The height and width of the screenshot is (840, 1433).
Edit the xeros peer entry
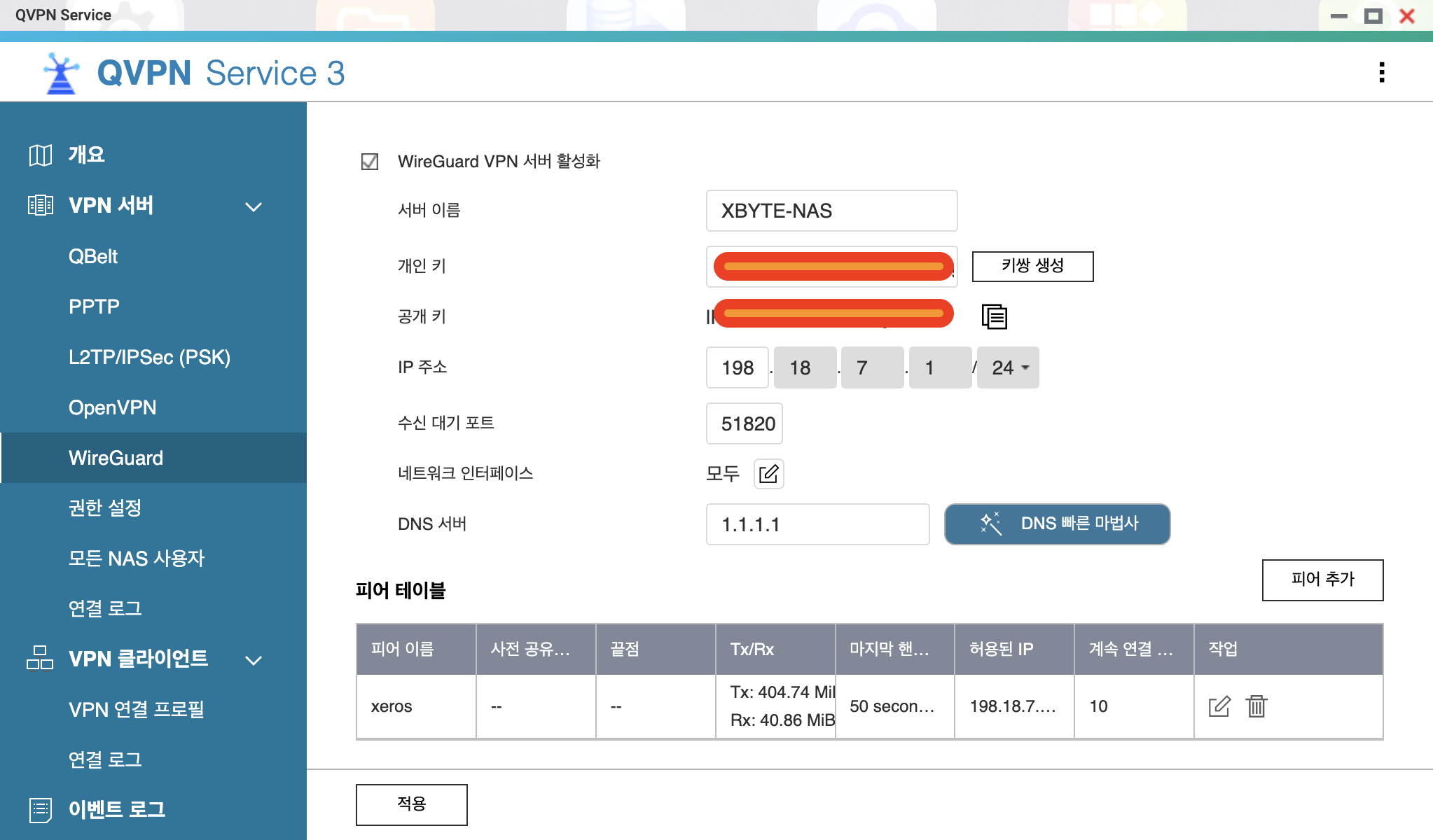coord(1219,706)
